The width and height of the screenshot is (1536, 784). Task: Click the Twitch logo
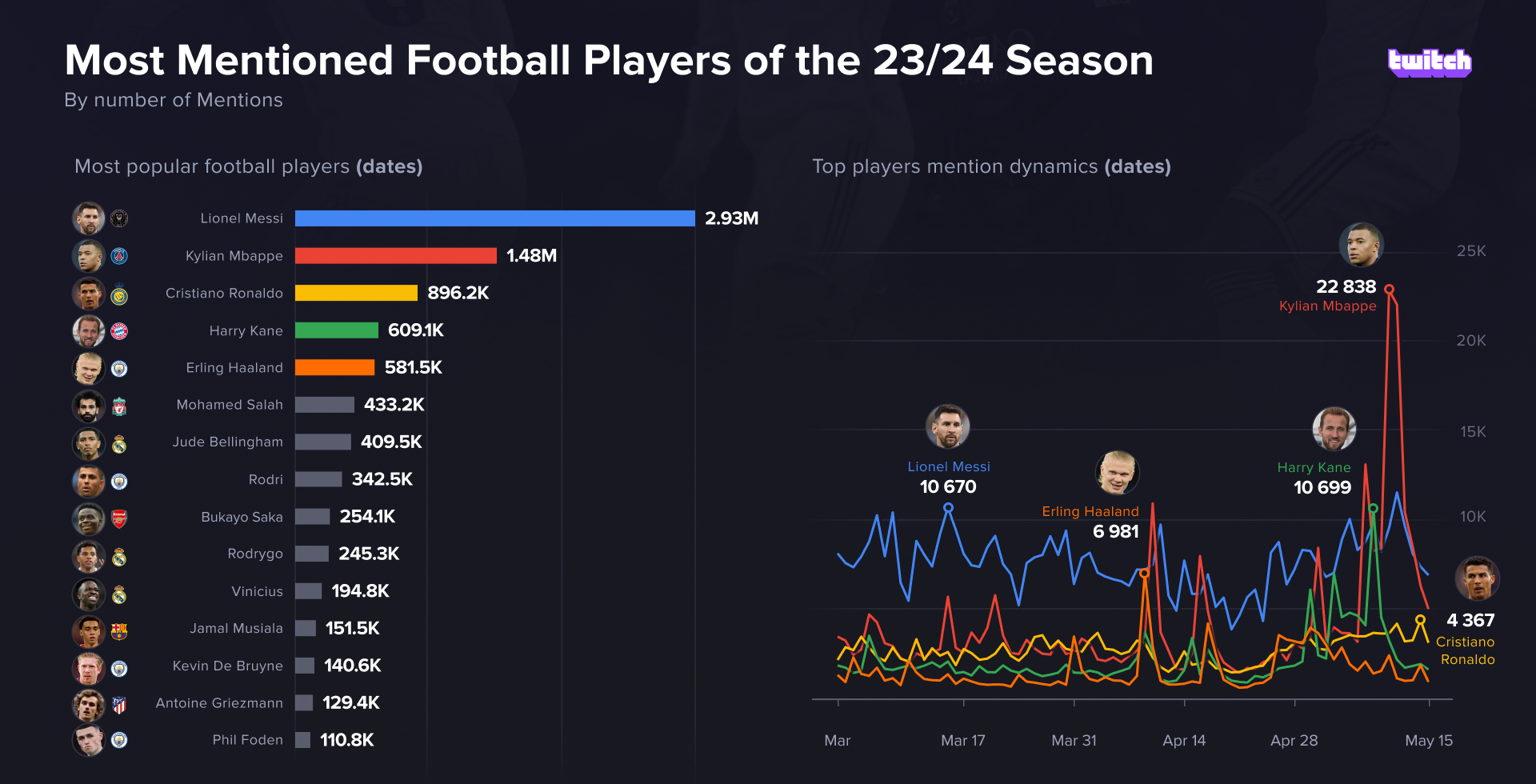(x=1429, y=62)
